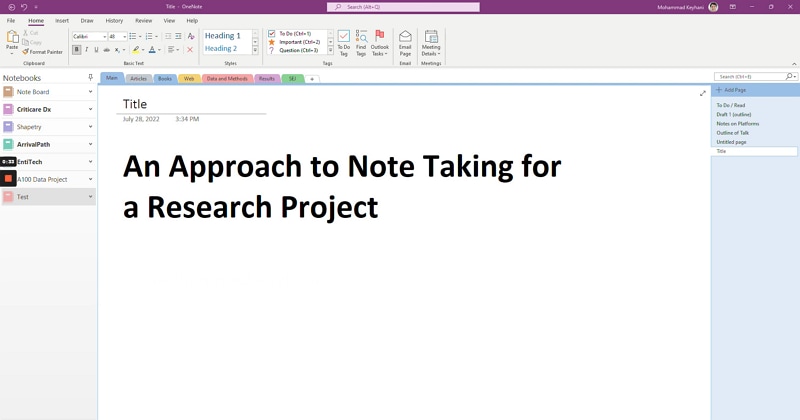Click the Cut scissors command

31,33
